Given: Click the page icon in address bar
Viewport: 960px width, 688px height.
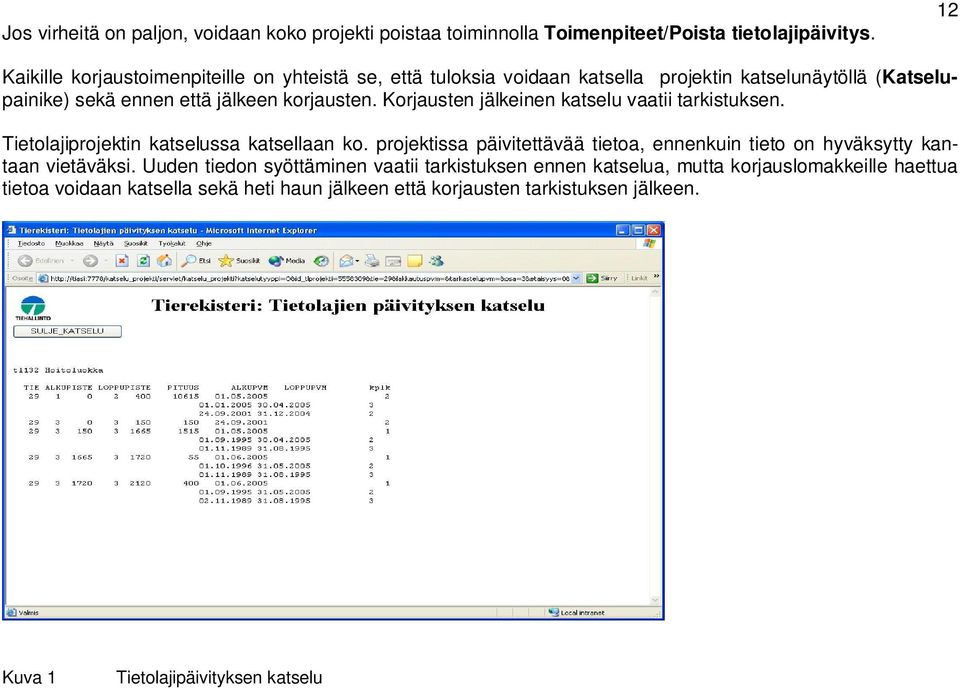Looking at the screenshot, I should 43,279.
